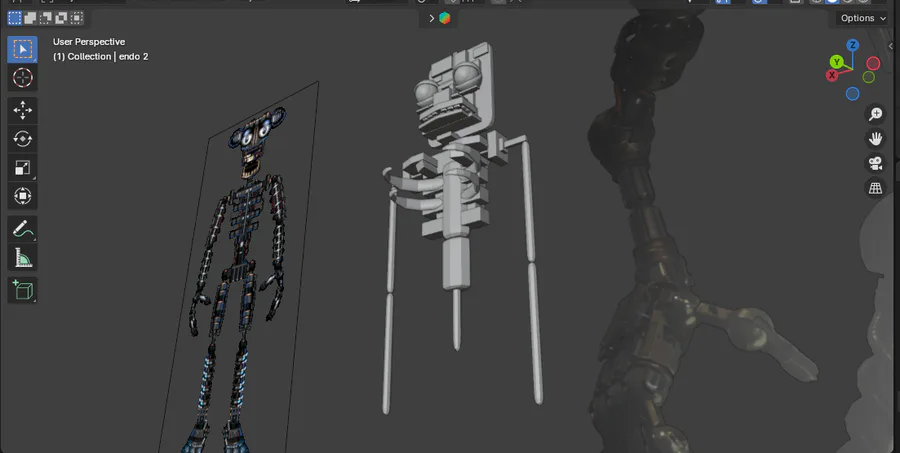This screenshot has width=900, height=453.
Task: Select the Annotate pencil tool
Action: click(x=22, y=229)
